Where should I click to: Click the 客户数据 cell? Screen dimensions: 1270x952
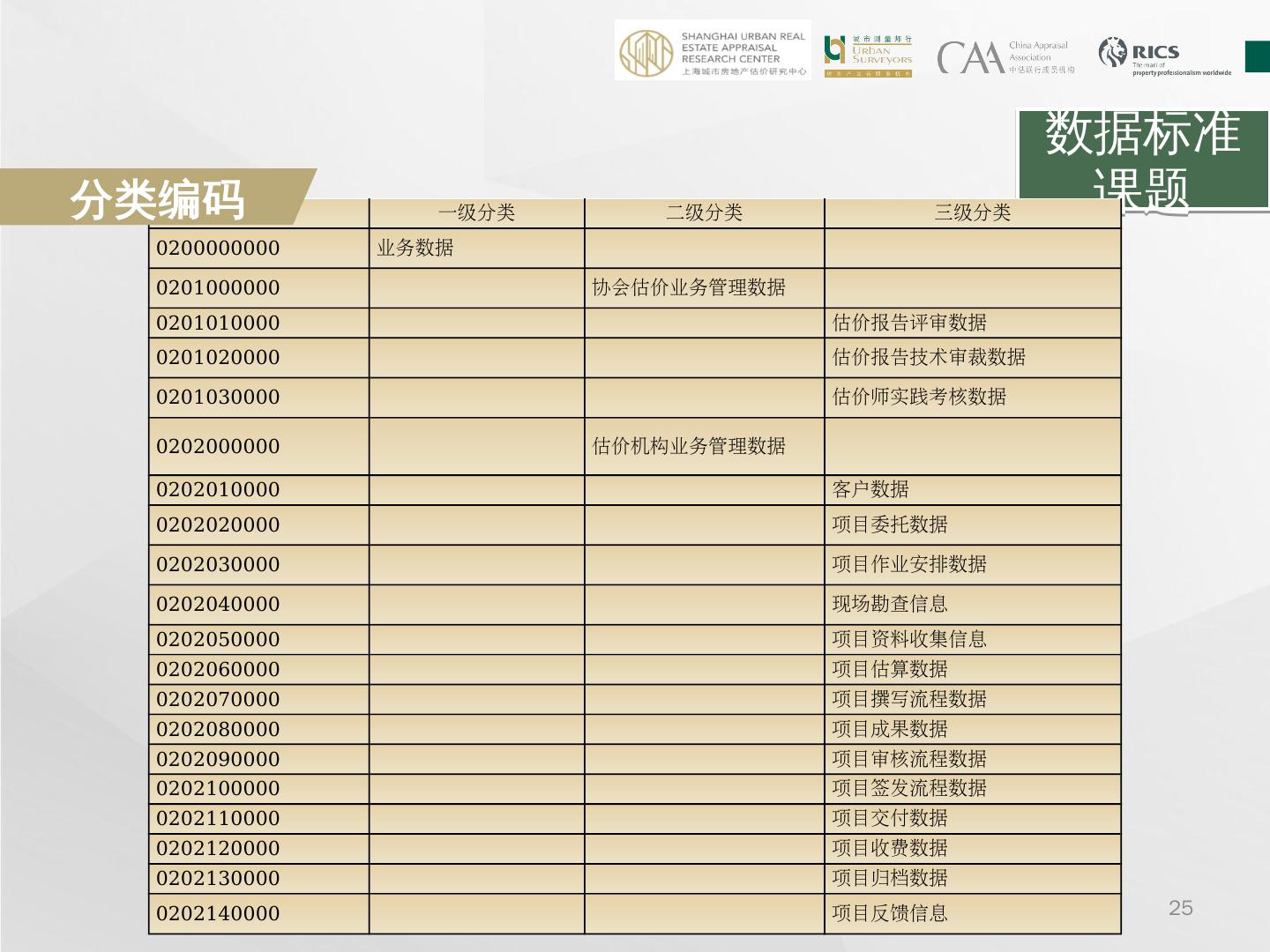(870, 490)
